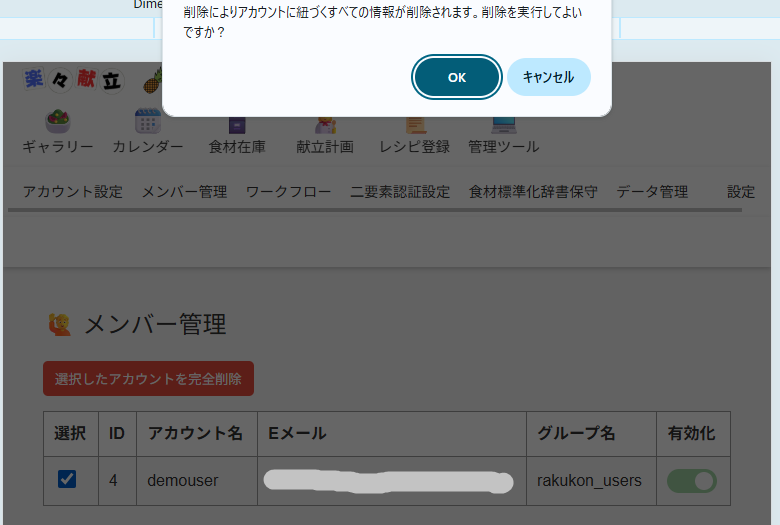780x525 pixels.
Task: Click the horizontal scrollbar under the submenu tabs
Action: 375,210
